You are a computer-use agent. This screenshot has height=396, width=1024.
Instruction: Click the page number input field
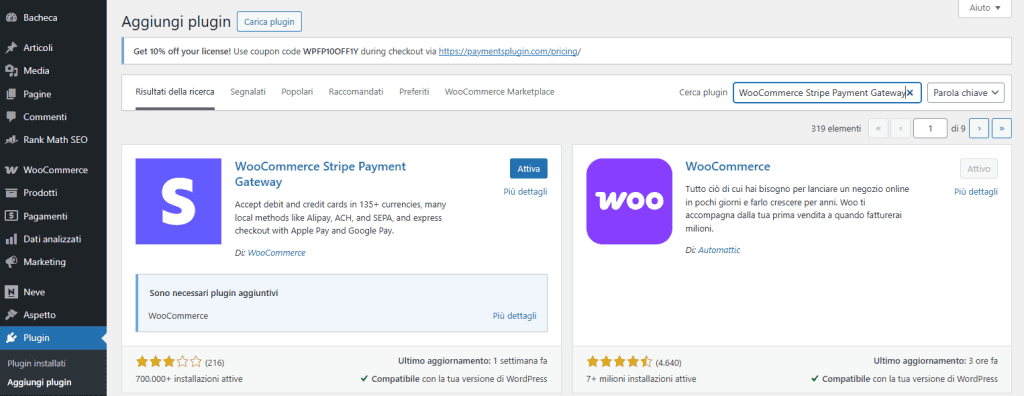pyautogui.click(x=931, y=129)
